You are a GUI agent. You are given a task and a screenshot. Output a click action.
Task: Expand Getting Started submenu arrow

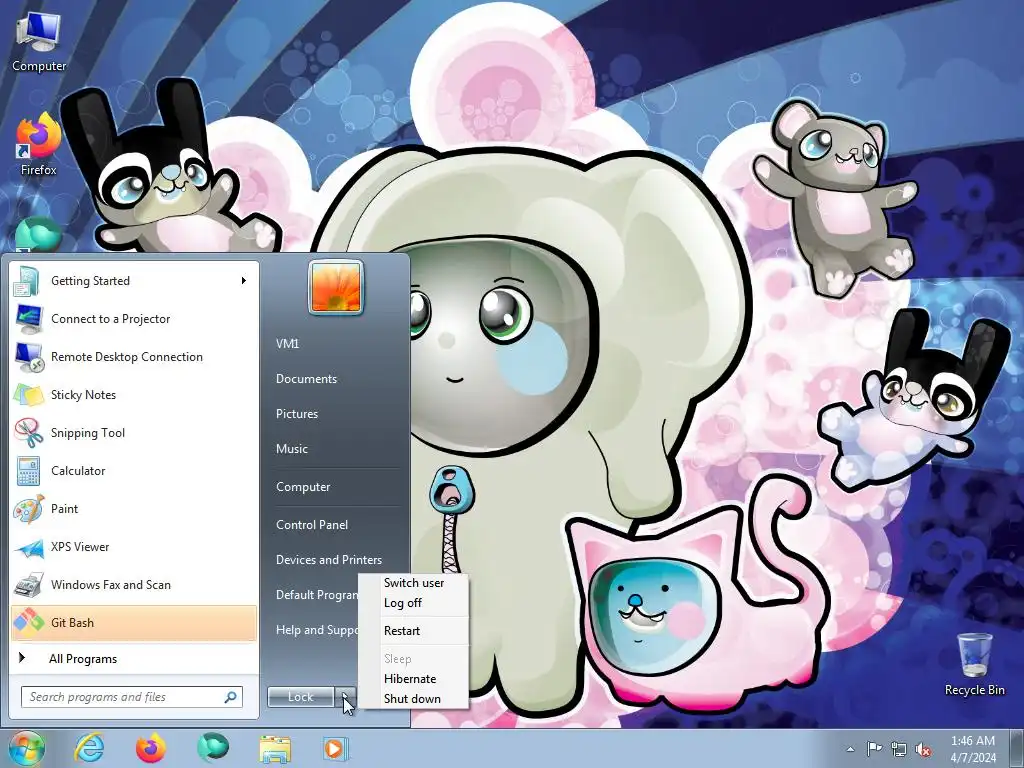(244, 281)
